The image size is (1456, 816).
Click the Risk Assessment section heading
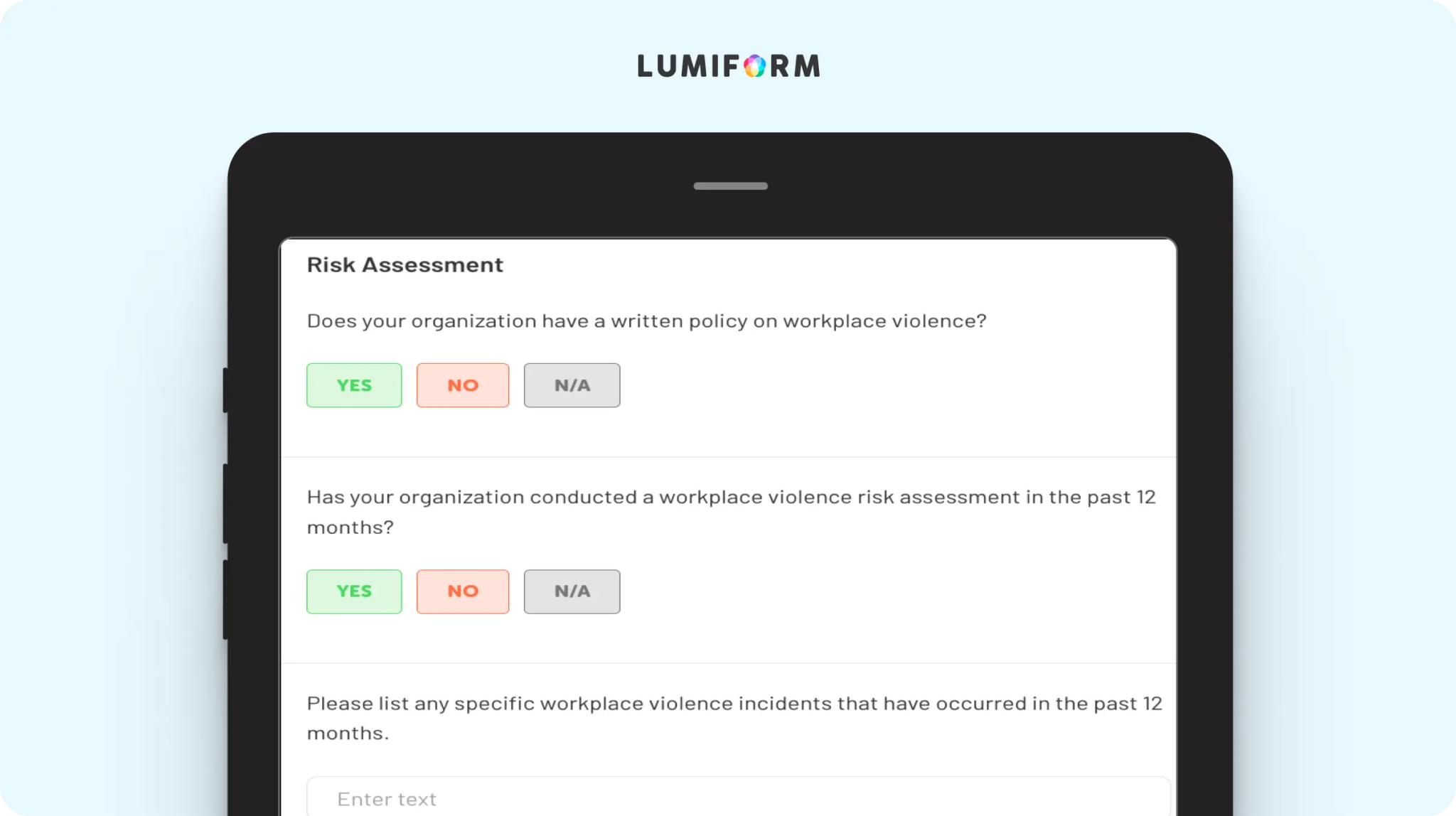pyautogui.click(x=405, y=265)
